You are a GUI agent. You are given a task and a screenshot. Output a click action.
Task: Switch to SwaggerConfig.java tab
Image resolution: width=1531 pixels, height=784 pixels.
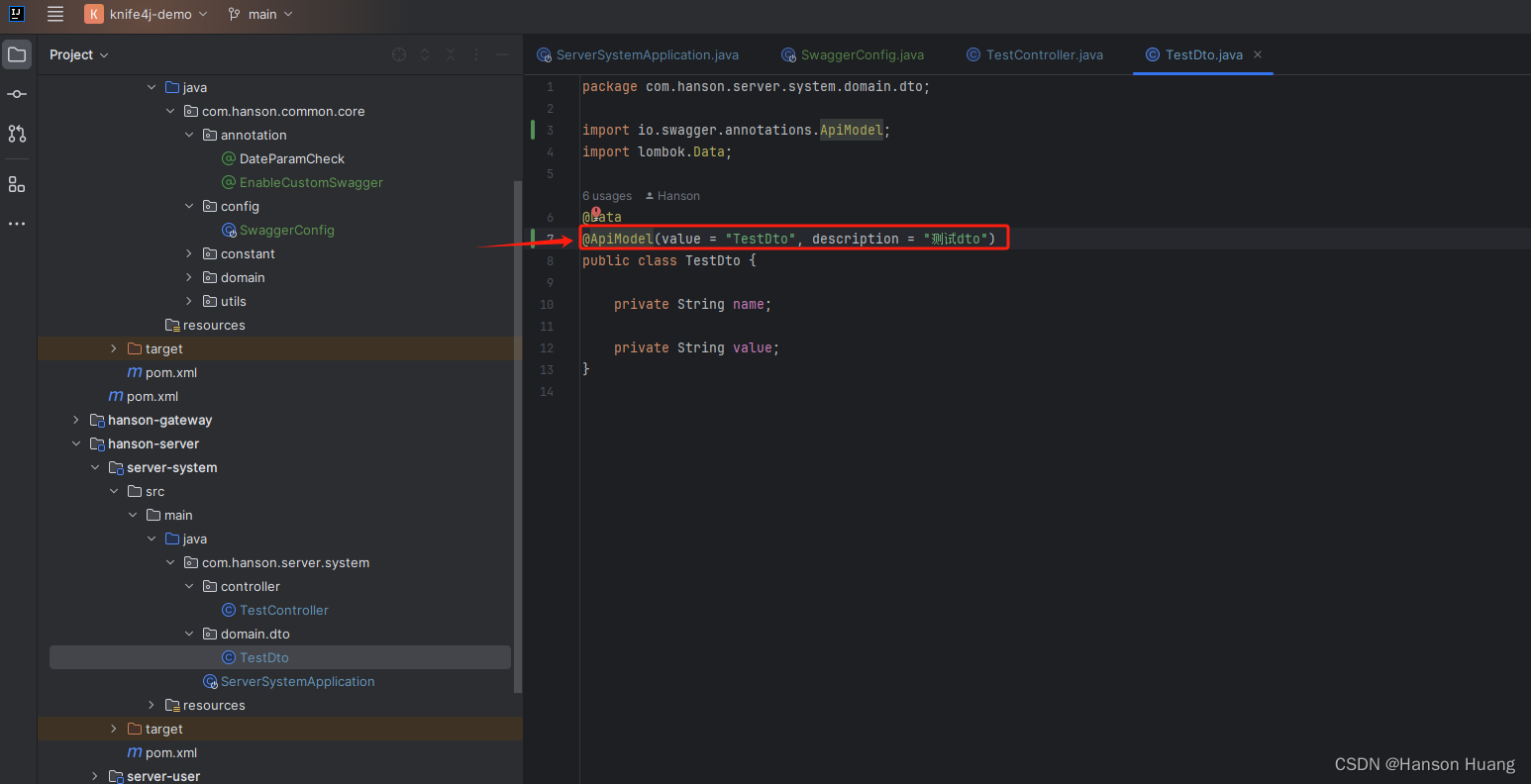(x=853, y=54)
